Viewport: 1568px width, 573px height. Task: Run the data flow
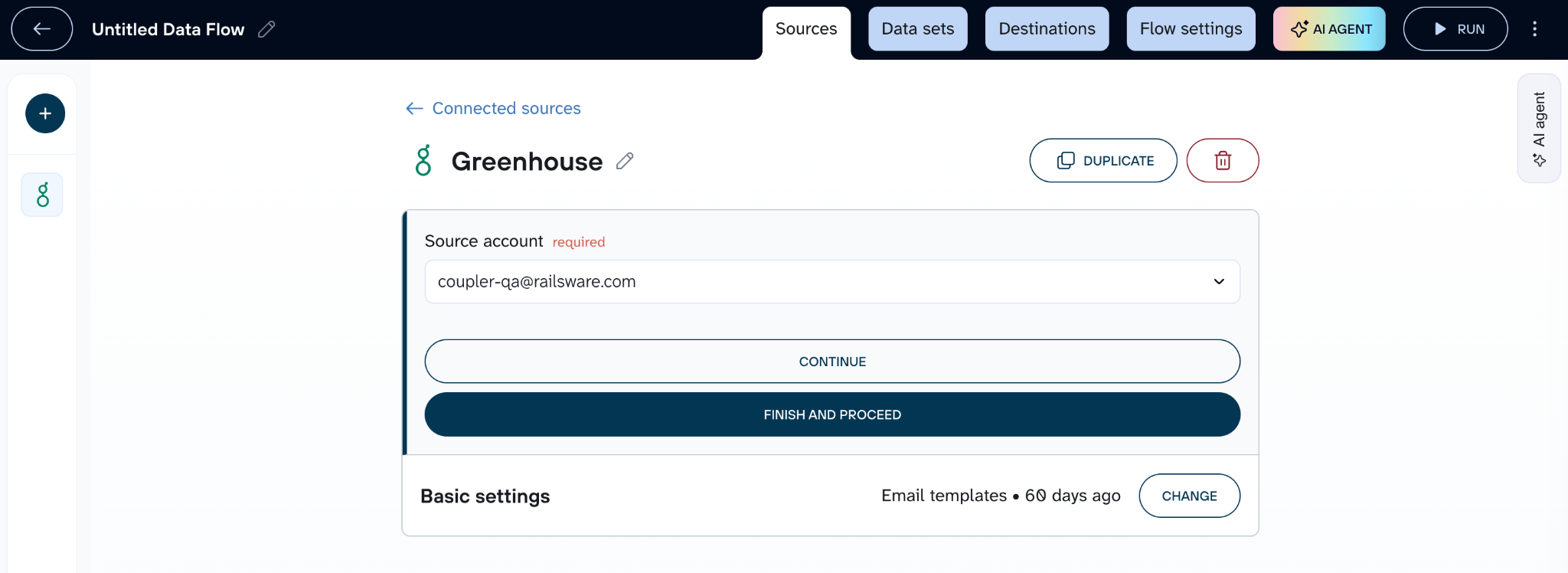click(1455, 29)
